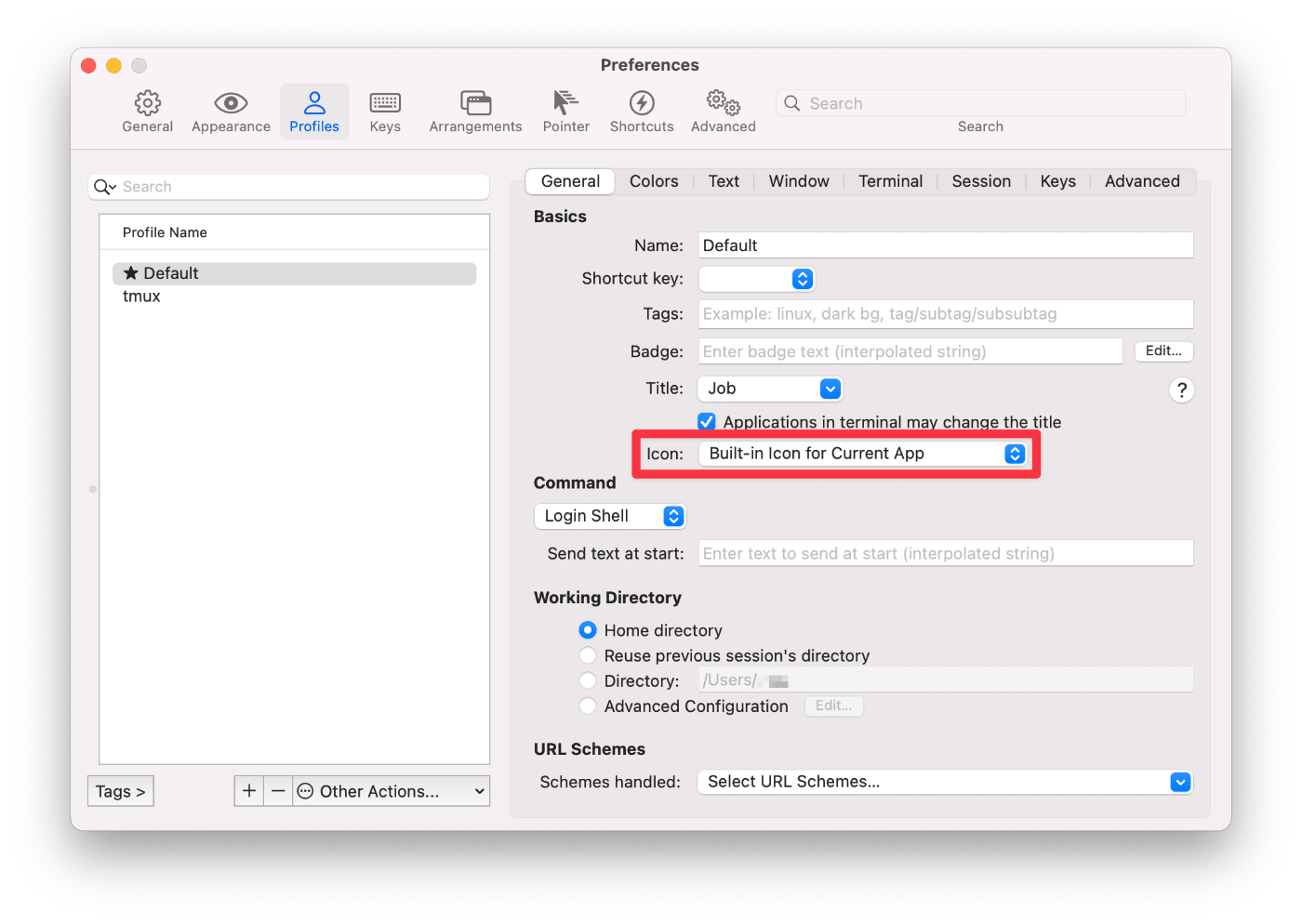Screen dimensions: 1302x924
Task: Expand the Tags panel
Action: click(x=121, y=791)
